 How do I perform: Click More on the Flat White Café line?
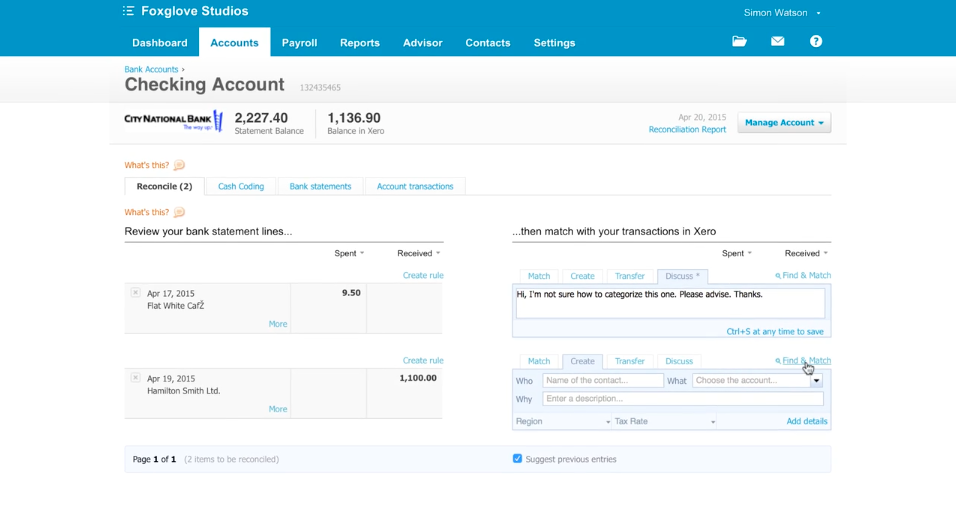278,324
